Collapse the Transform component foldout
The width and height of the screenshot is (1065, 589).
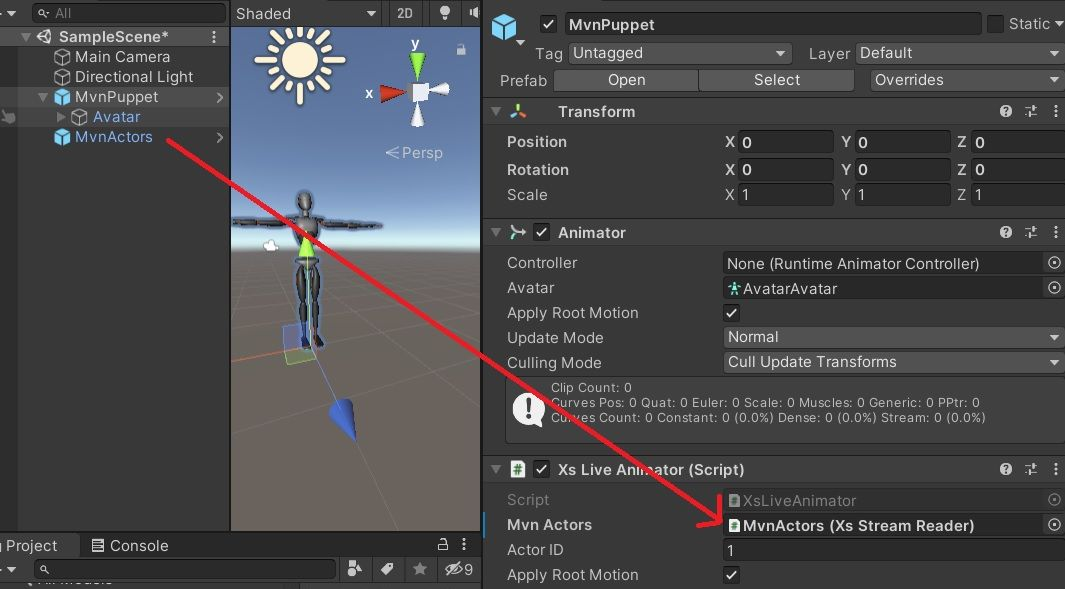click(x=496, y=111)
